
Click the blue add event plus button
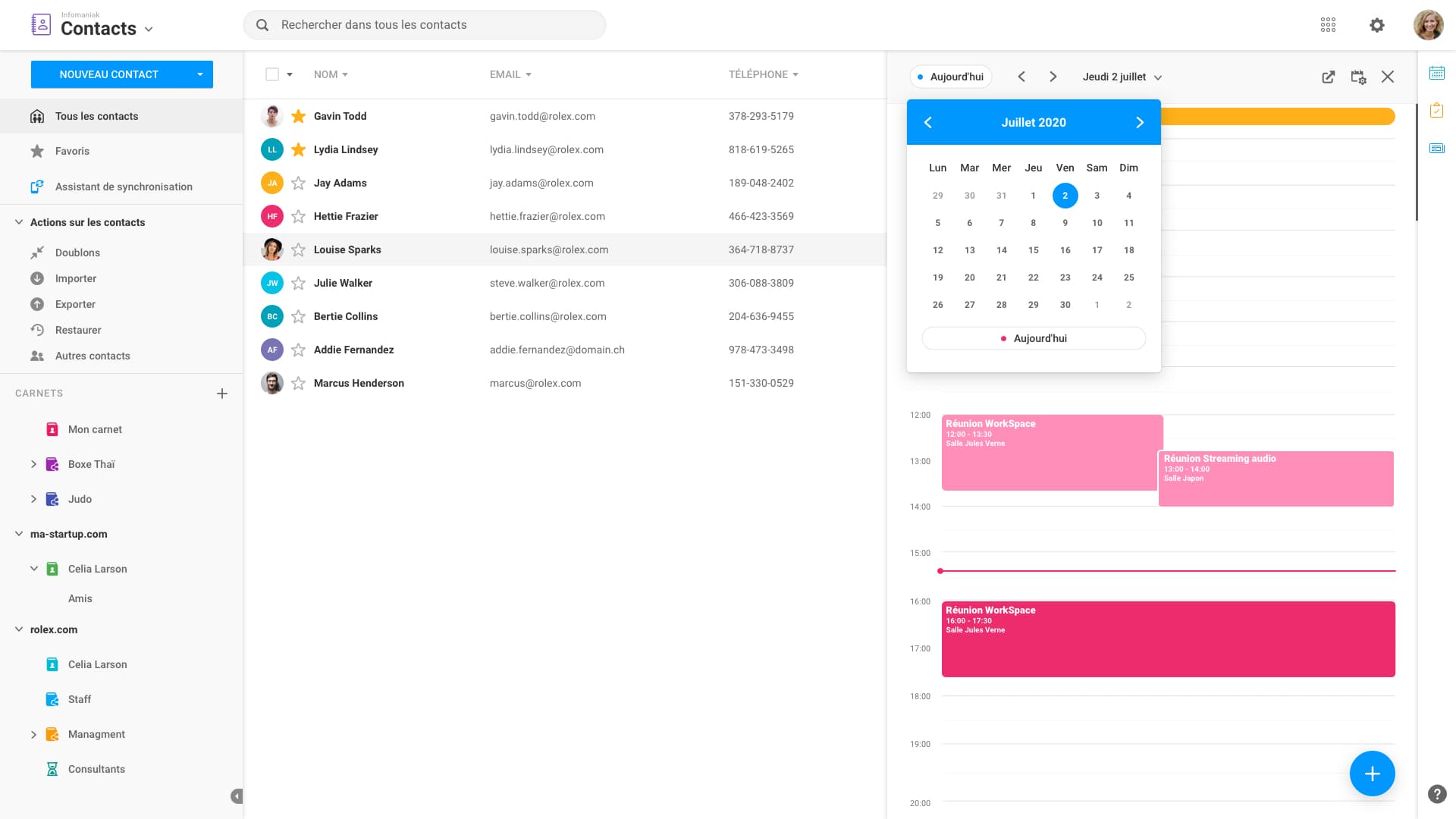coord(1371,773)
